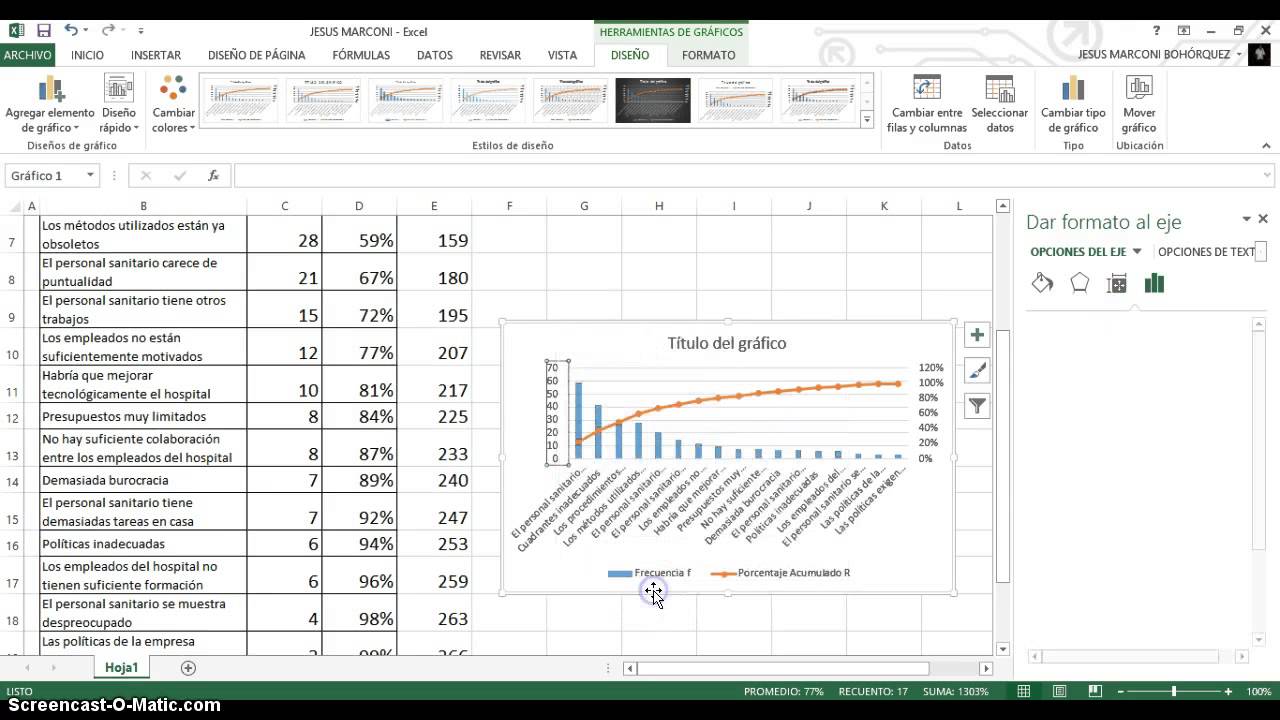Select Fill & Line paint bucket icon
This screenshot has width=1280, height=720.
(1042, 283)
